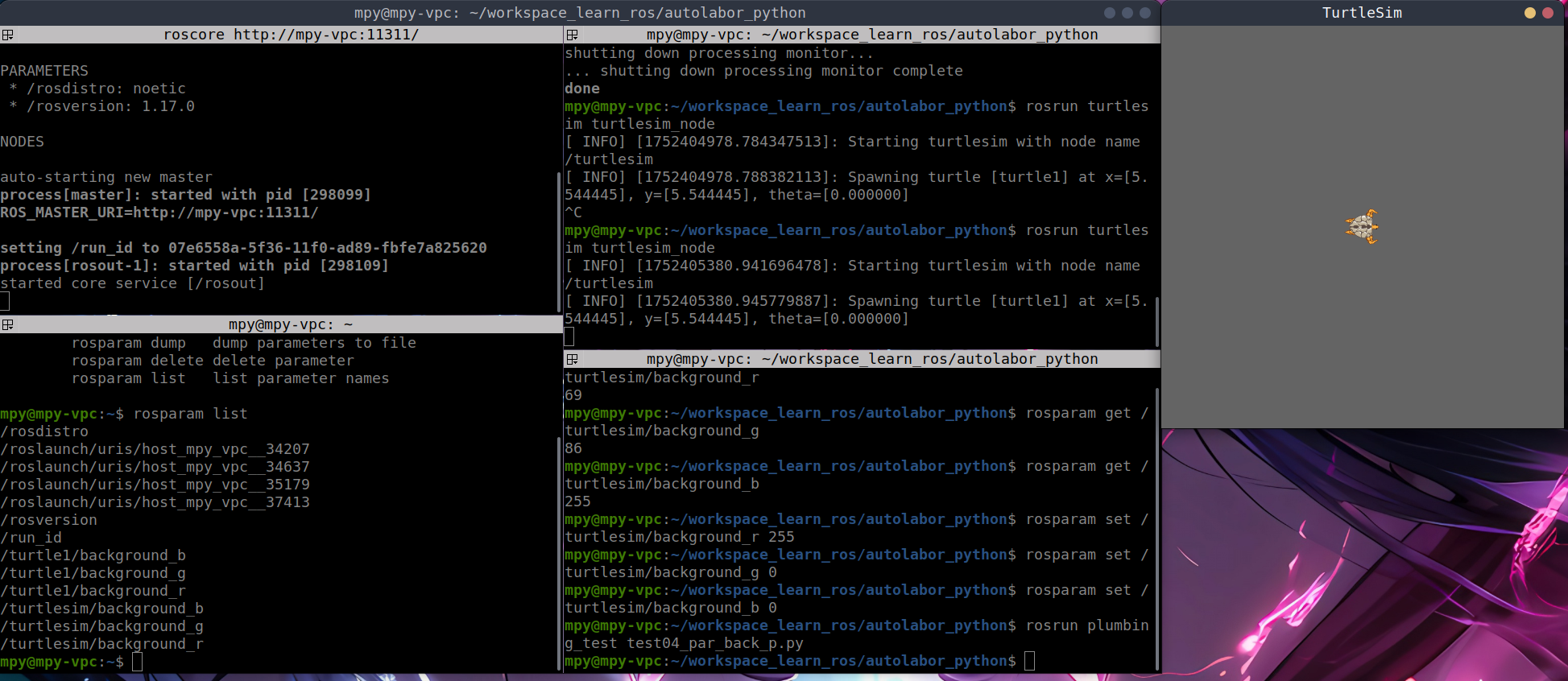Select the 'mpy@mpy-vpc: ~' pane title bar

[290, 324]
